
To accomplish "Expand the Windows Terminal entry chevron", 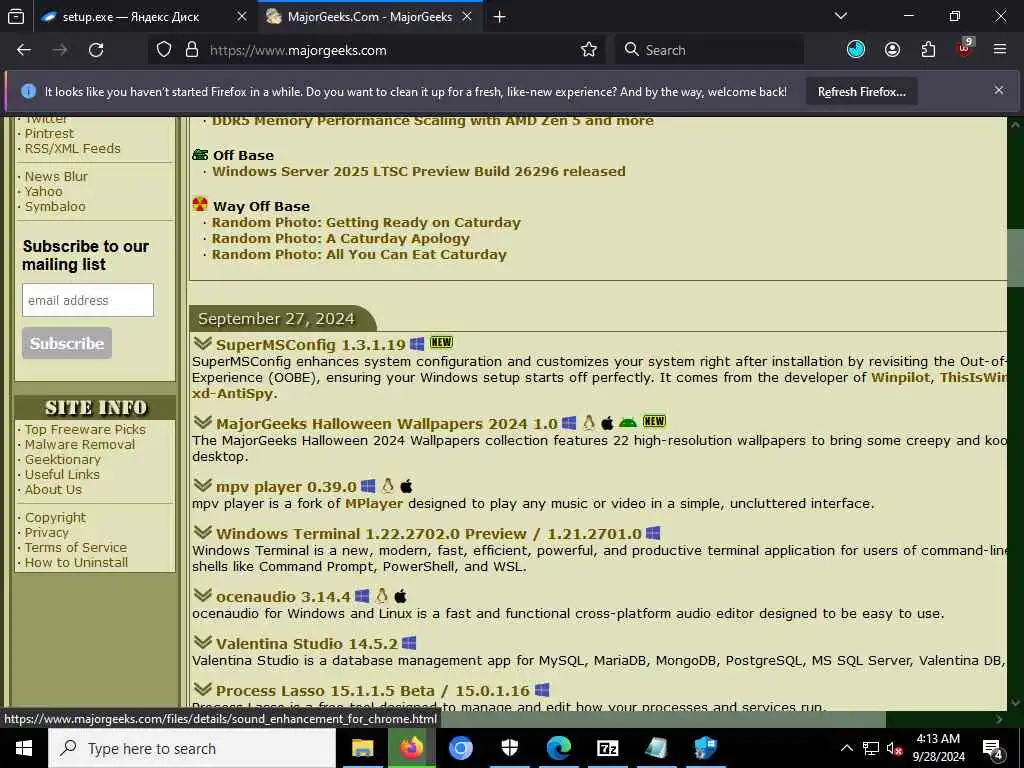I will tap(202, 532).
